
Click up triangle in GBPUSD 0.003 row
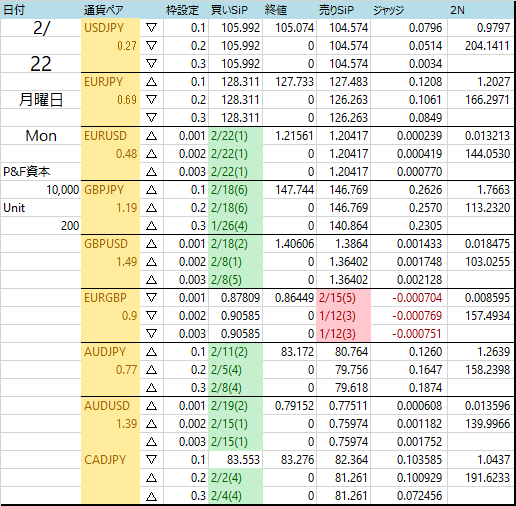point(151,280)
